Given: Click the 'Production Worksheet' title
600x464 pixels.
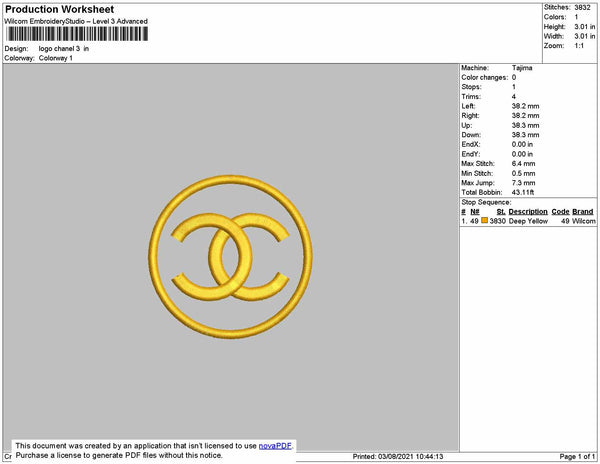Looking at the screenshot, I should click(59, 9).
